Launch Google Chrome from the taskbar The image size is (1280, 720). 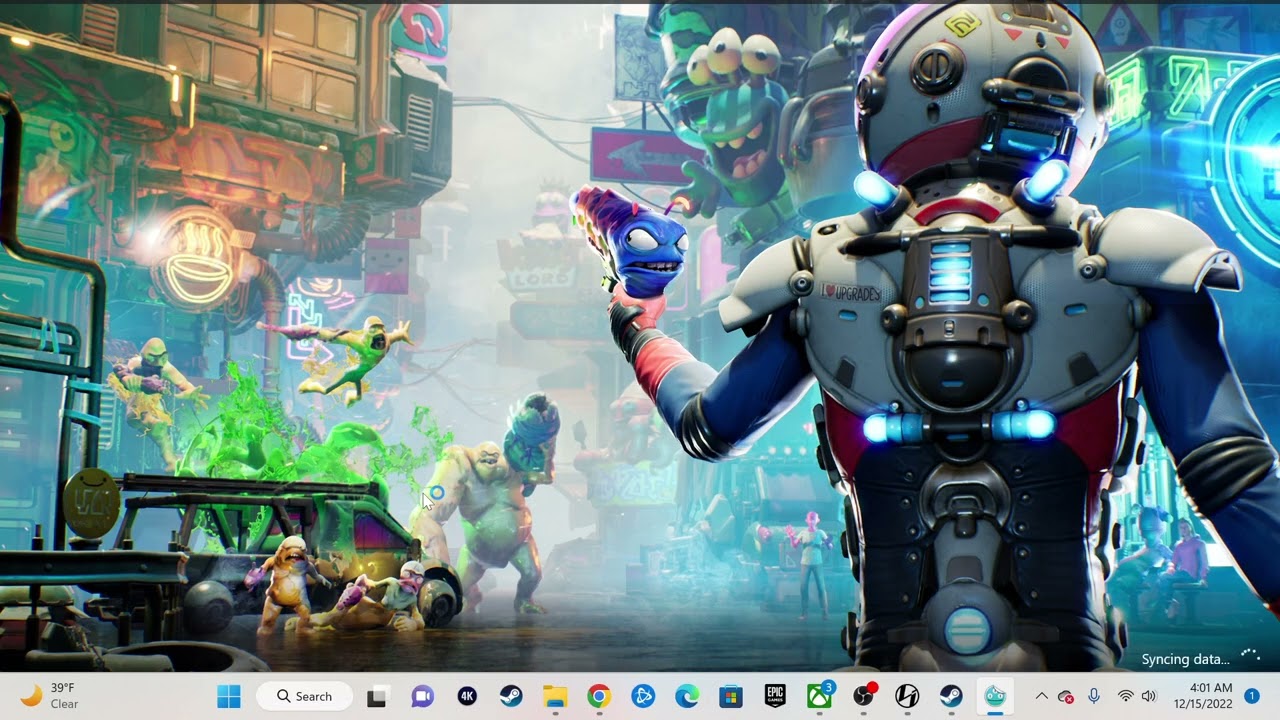pyautogui.click(x=599, y=697)
